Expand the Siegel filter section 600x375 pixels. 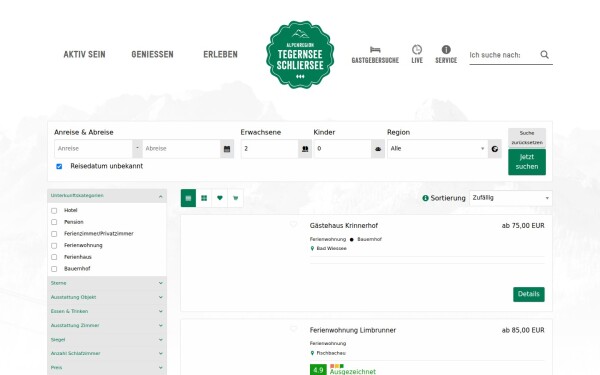pos(107,340)
